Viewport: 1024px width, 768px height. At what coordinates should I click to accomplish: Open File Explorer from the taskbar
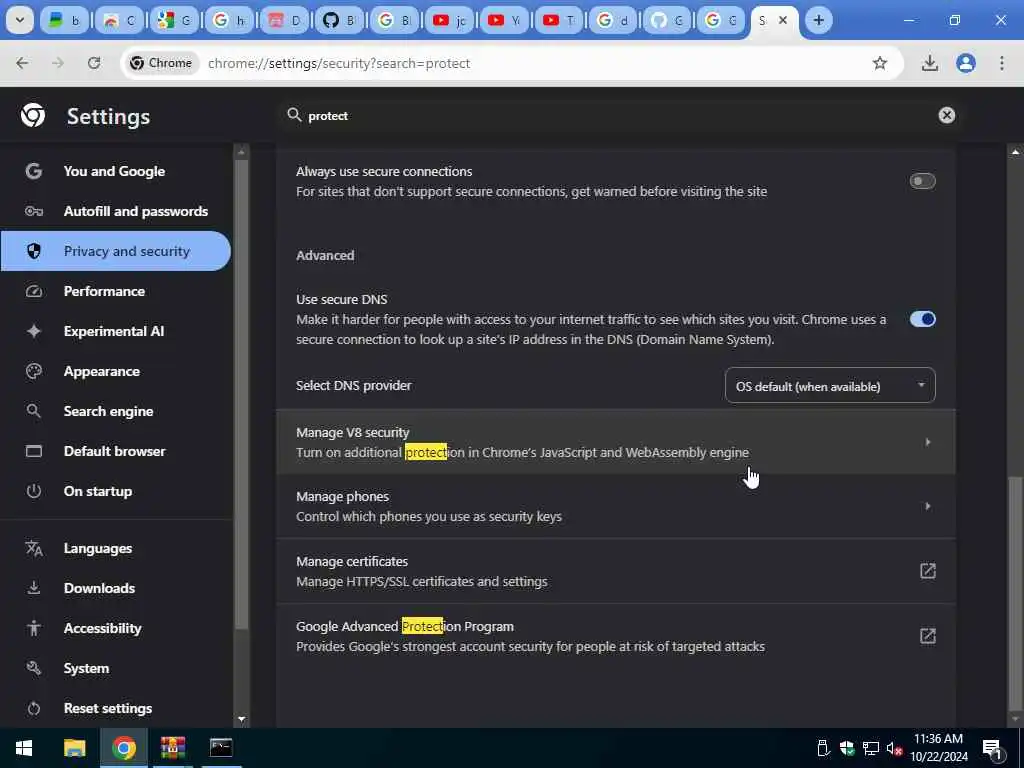74,748
